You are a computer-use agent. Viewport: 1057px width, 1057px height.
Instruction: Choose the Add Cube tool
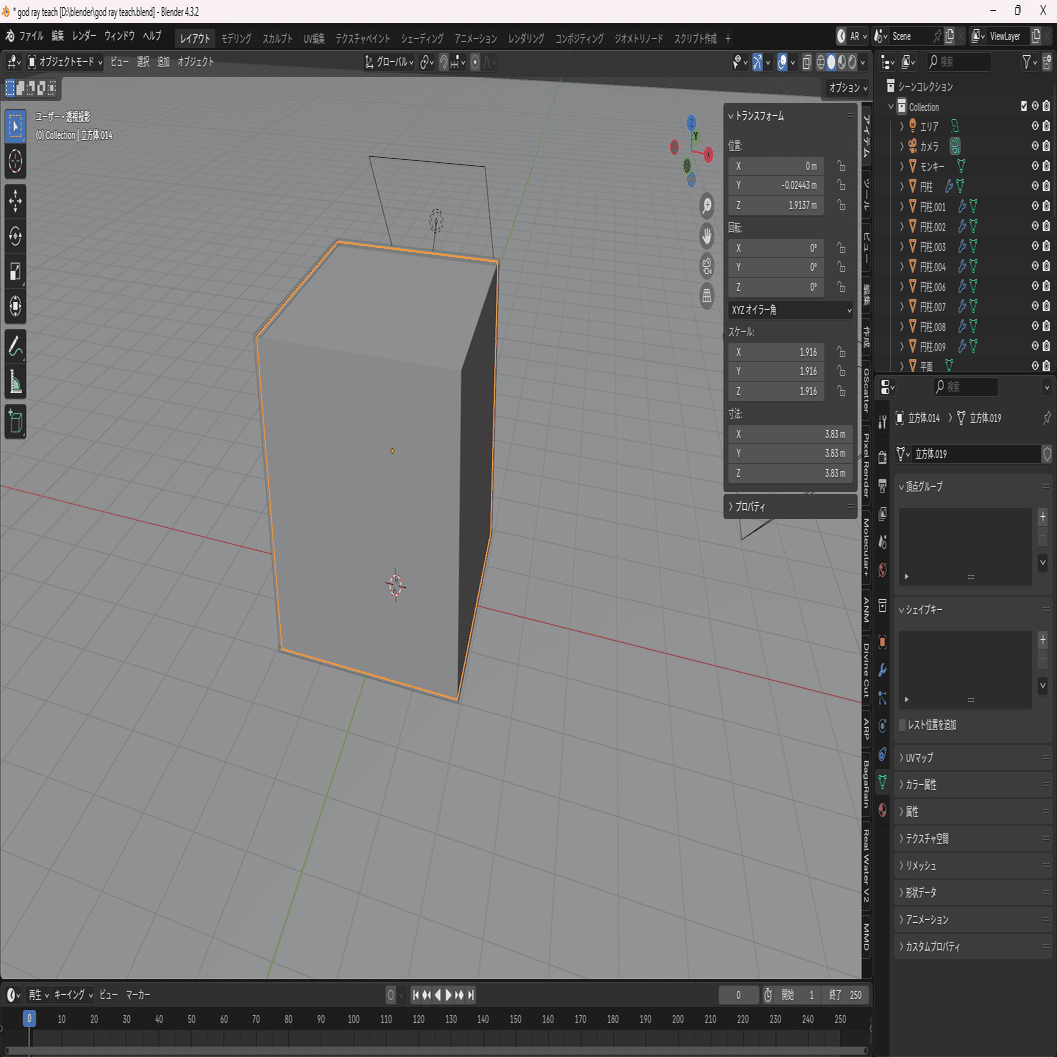coord(15,421)
